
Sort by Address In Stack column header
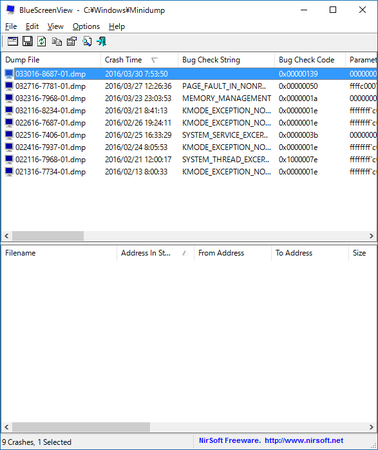(x=155, y=253)
